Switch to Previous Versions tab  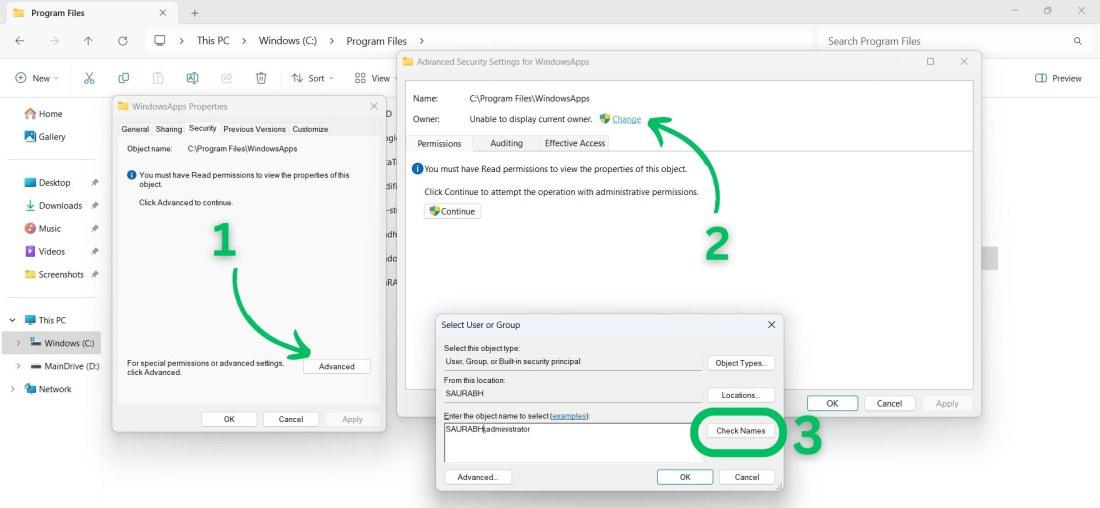click(x=255, y=129)
